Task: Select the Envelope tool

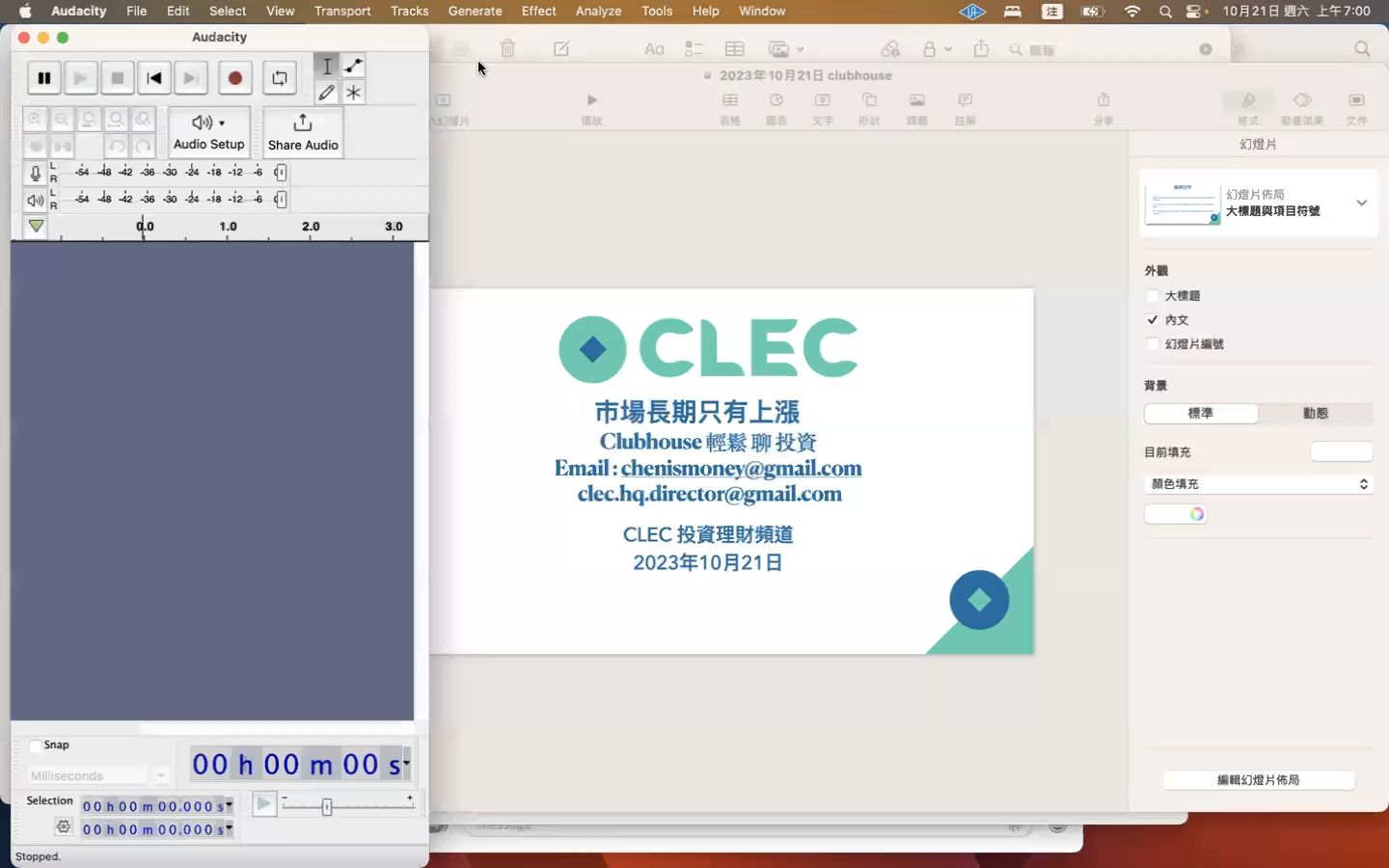Action: pos(354,66)
